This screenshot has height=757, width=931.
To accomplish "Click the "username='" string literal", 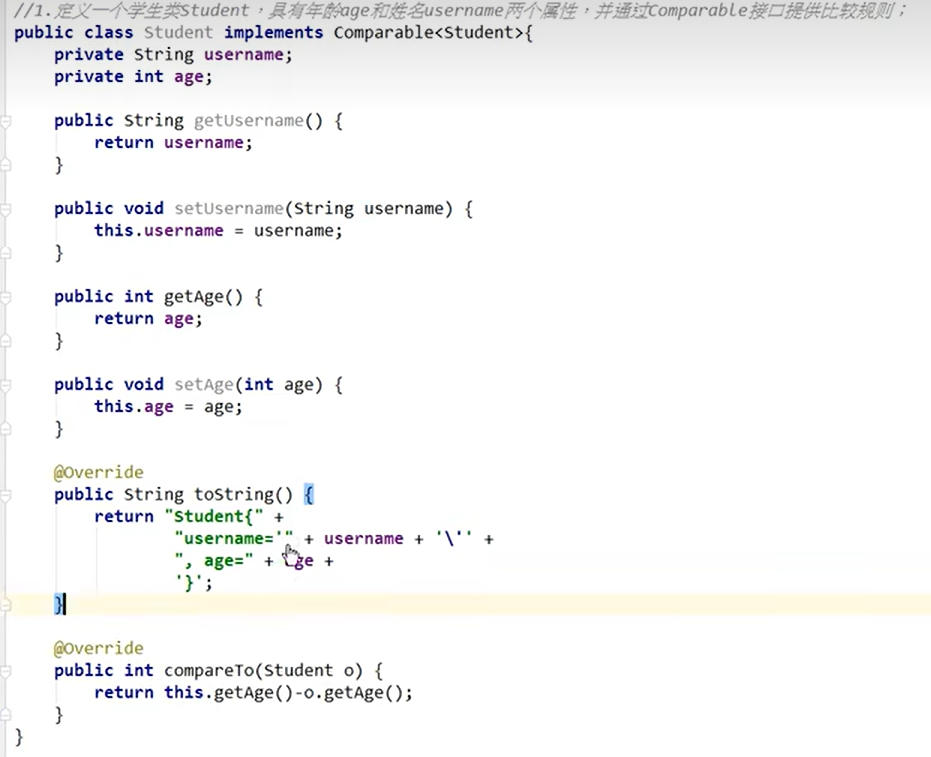I will coord(234,539).
